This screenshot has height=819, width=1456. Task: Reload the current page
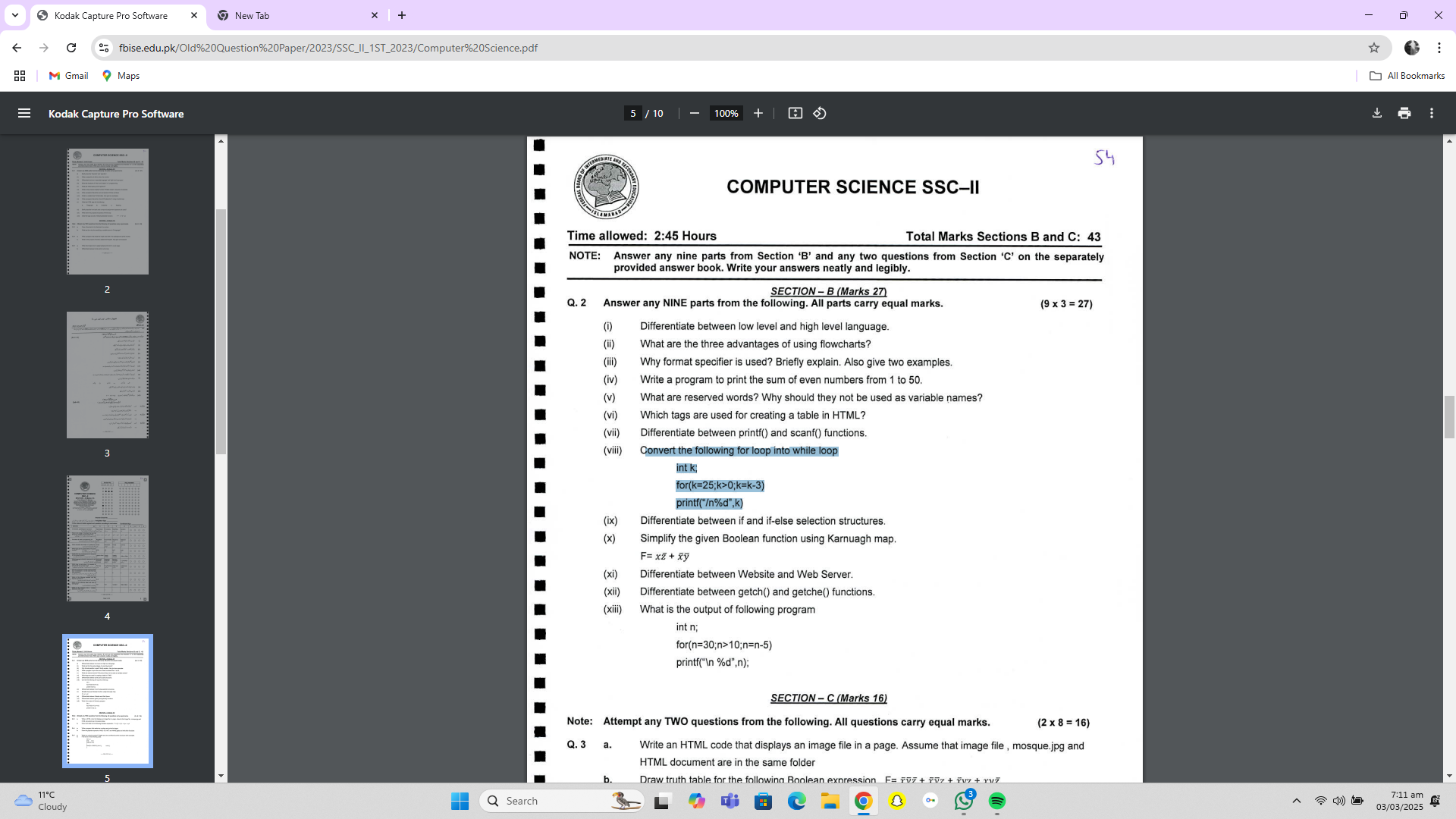click(x=71, y=48)
